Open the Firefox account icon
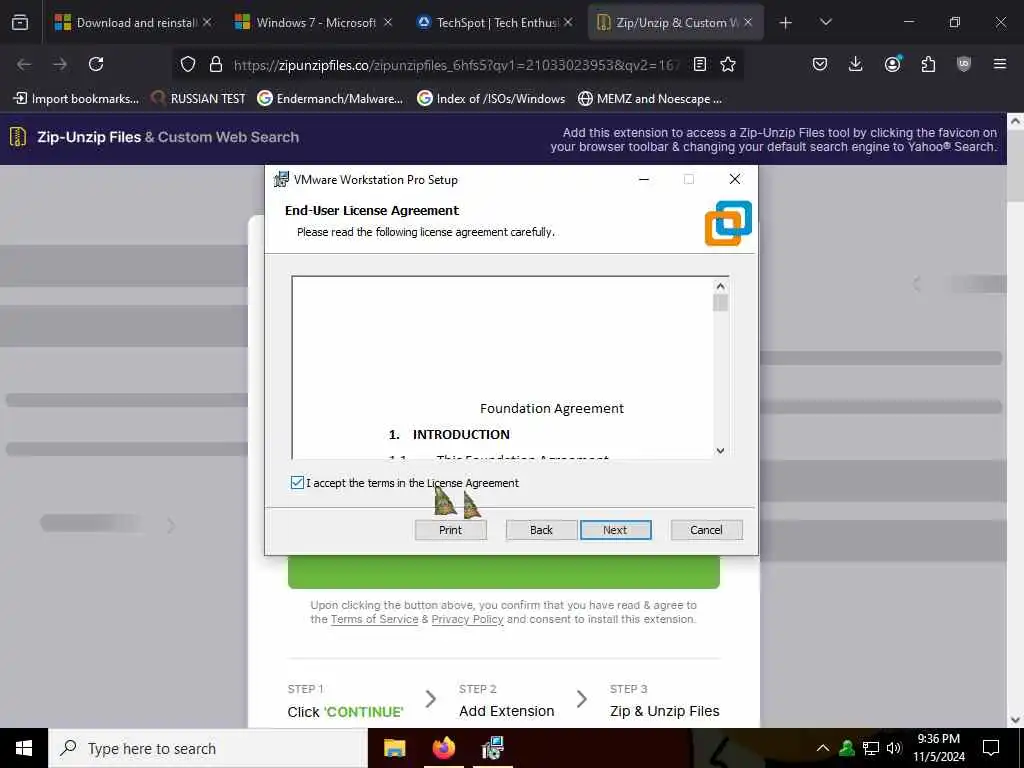 click(892, 64)
